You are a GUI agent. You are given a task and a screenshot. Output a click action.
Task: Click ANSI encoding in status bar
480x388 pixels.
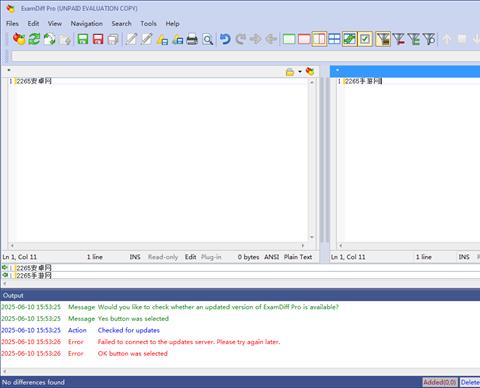click(272, 257)
